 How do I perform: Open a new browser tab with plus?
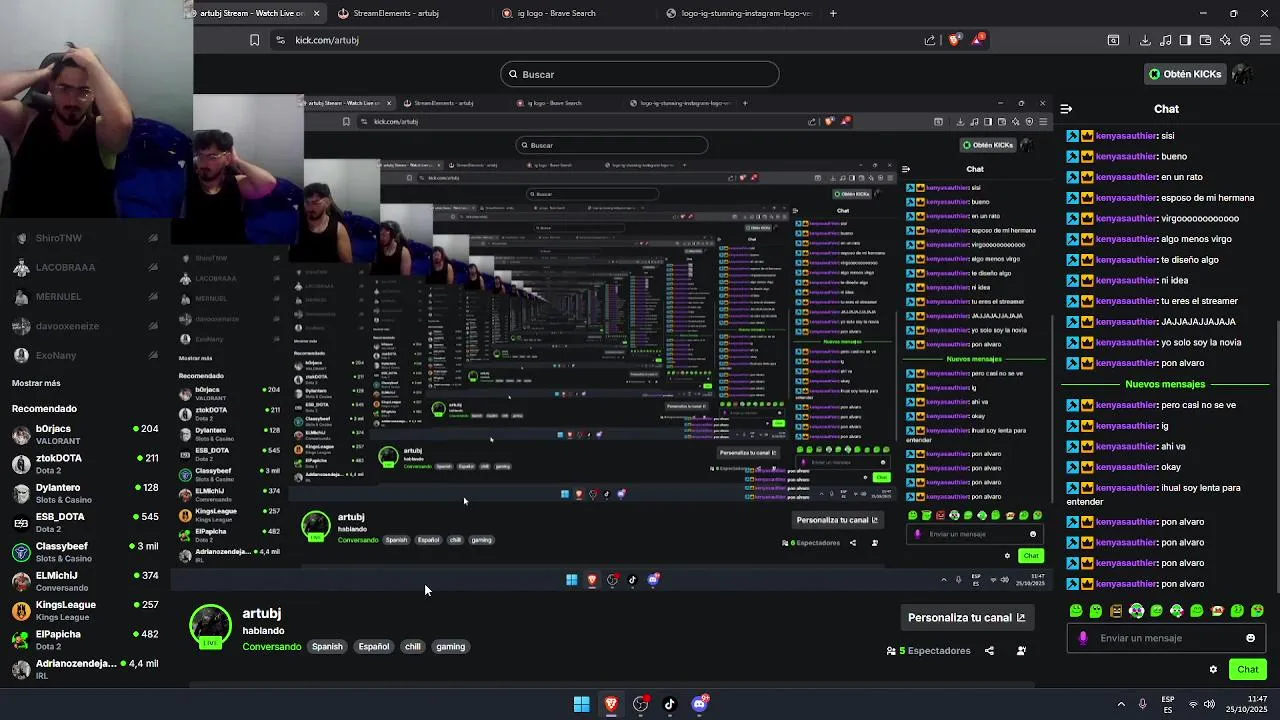833,13
